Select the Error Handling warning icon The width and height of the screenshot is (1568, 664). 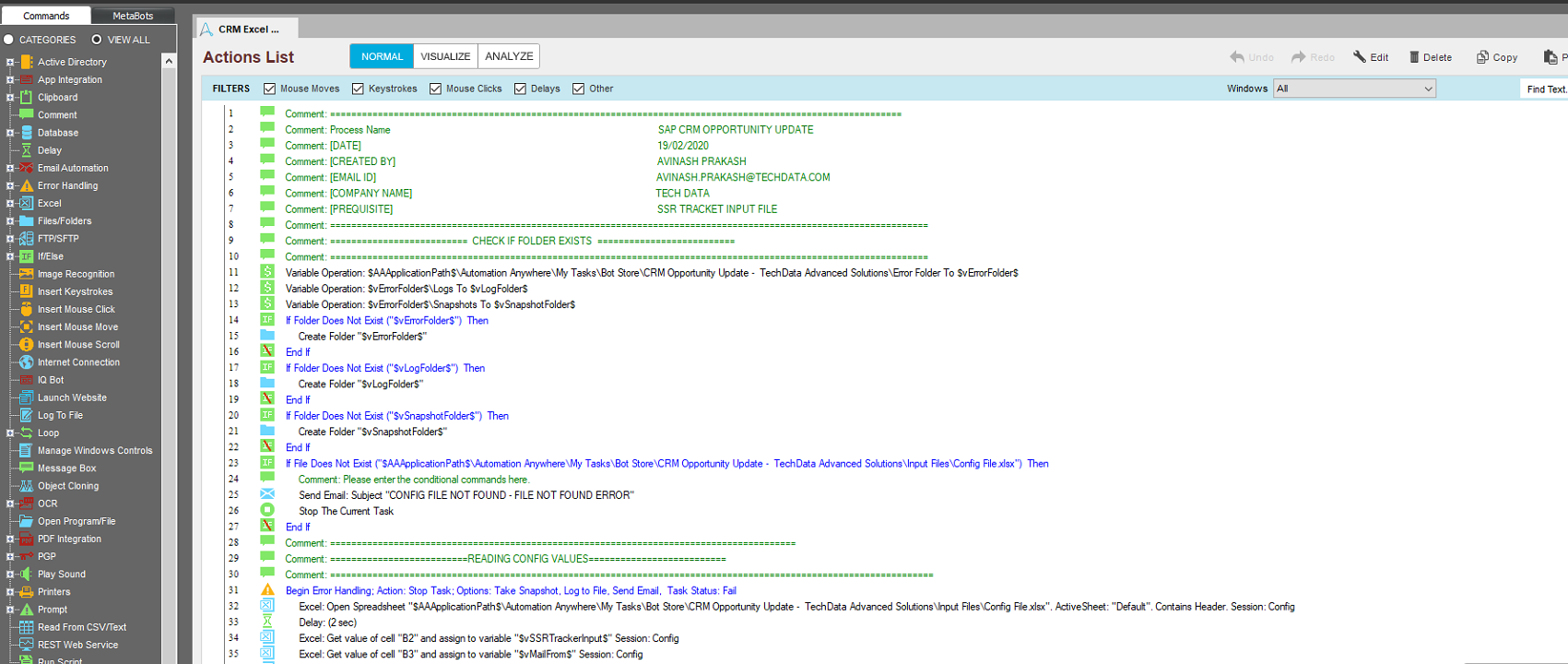pos(27,185)
